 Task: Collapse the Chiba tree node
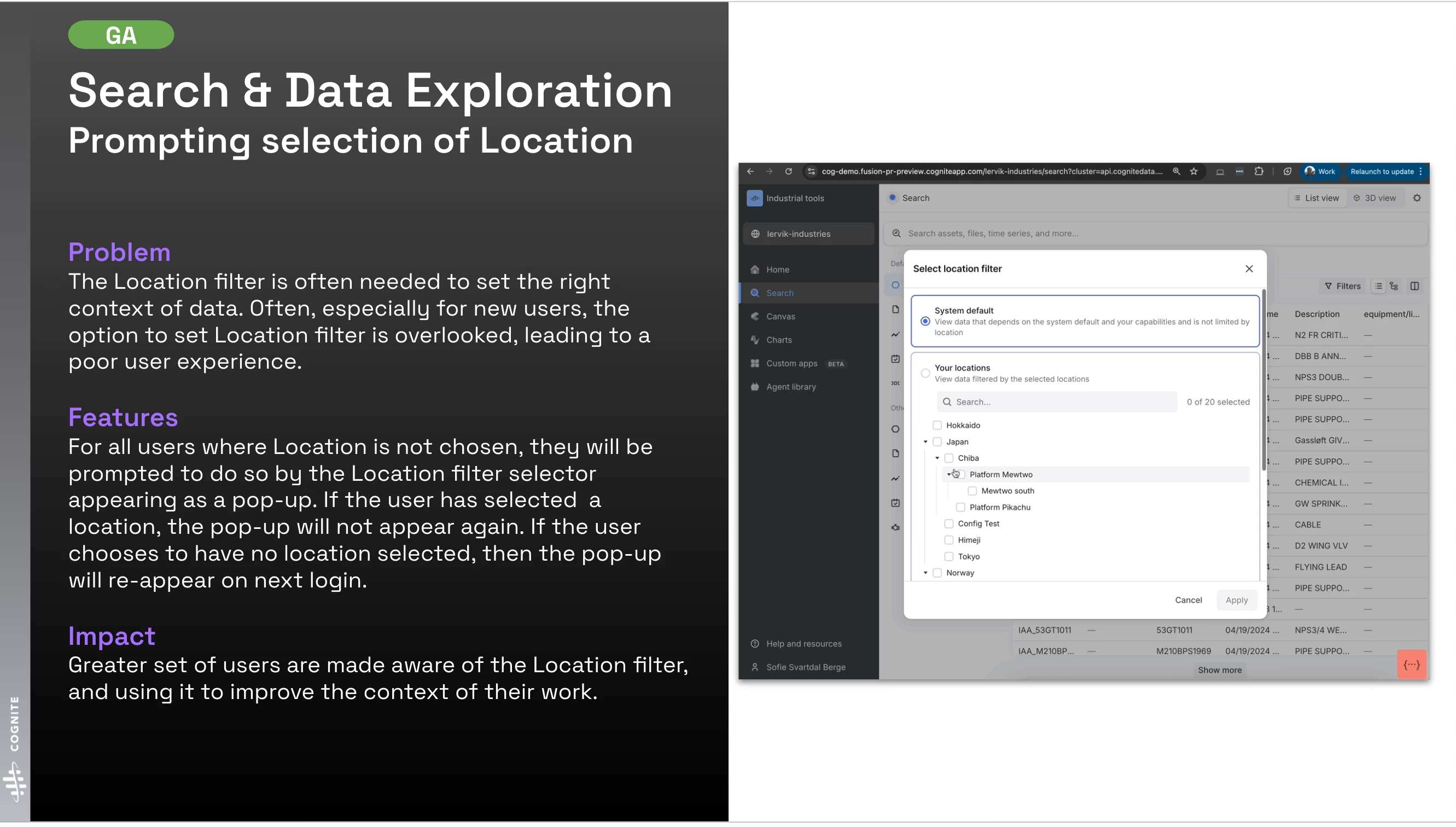pos(937,458)
